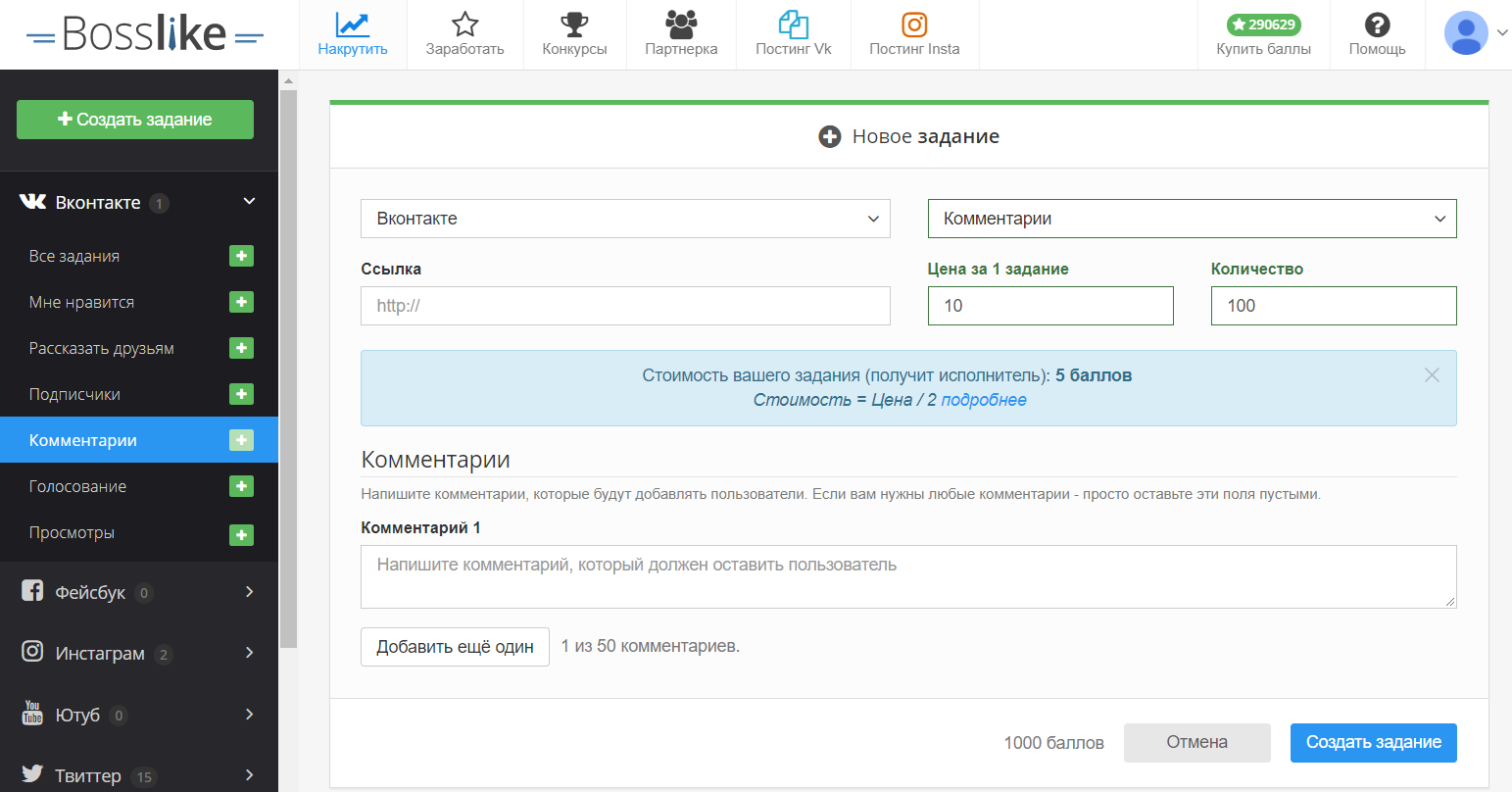Click the Комментарий 1 text area

(x=908, y=576)
